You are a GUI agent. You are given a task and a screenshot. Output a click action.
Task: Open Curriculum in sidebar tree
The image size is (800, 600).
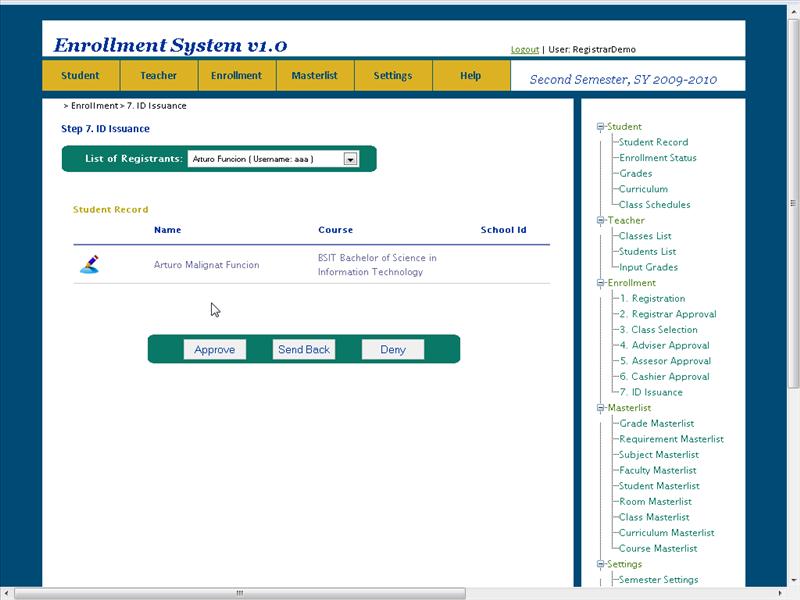[643, 189]
